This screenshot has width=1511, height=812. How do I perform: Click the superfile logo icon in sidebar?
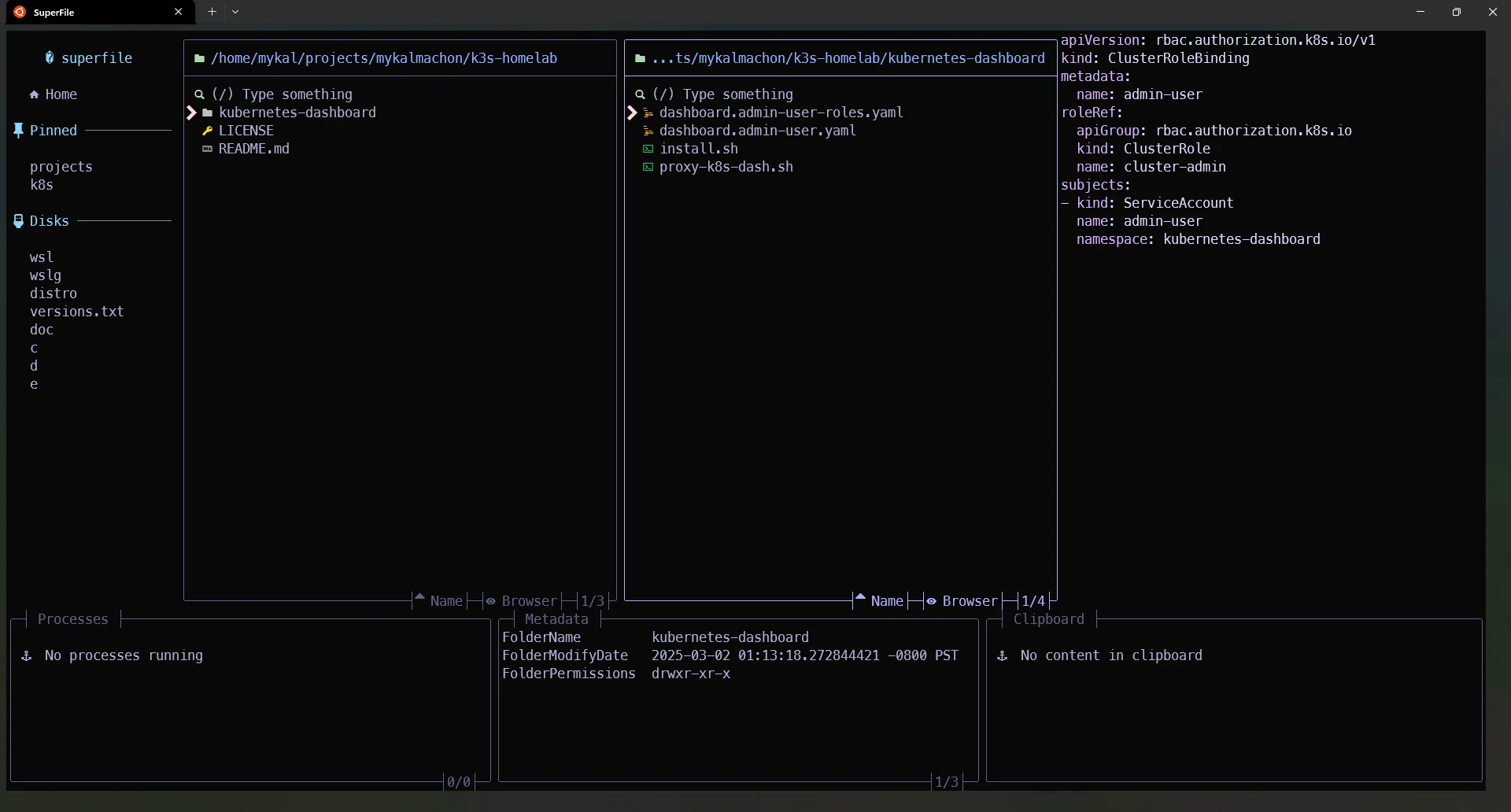pos(50,57)
